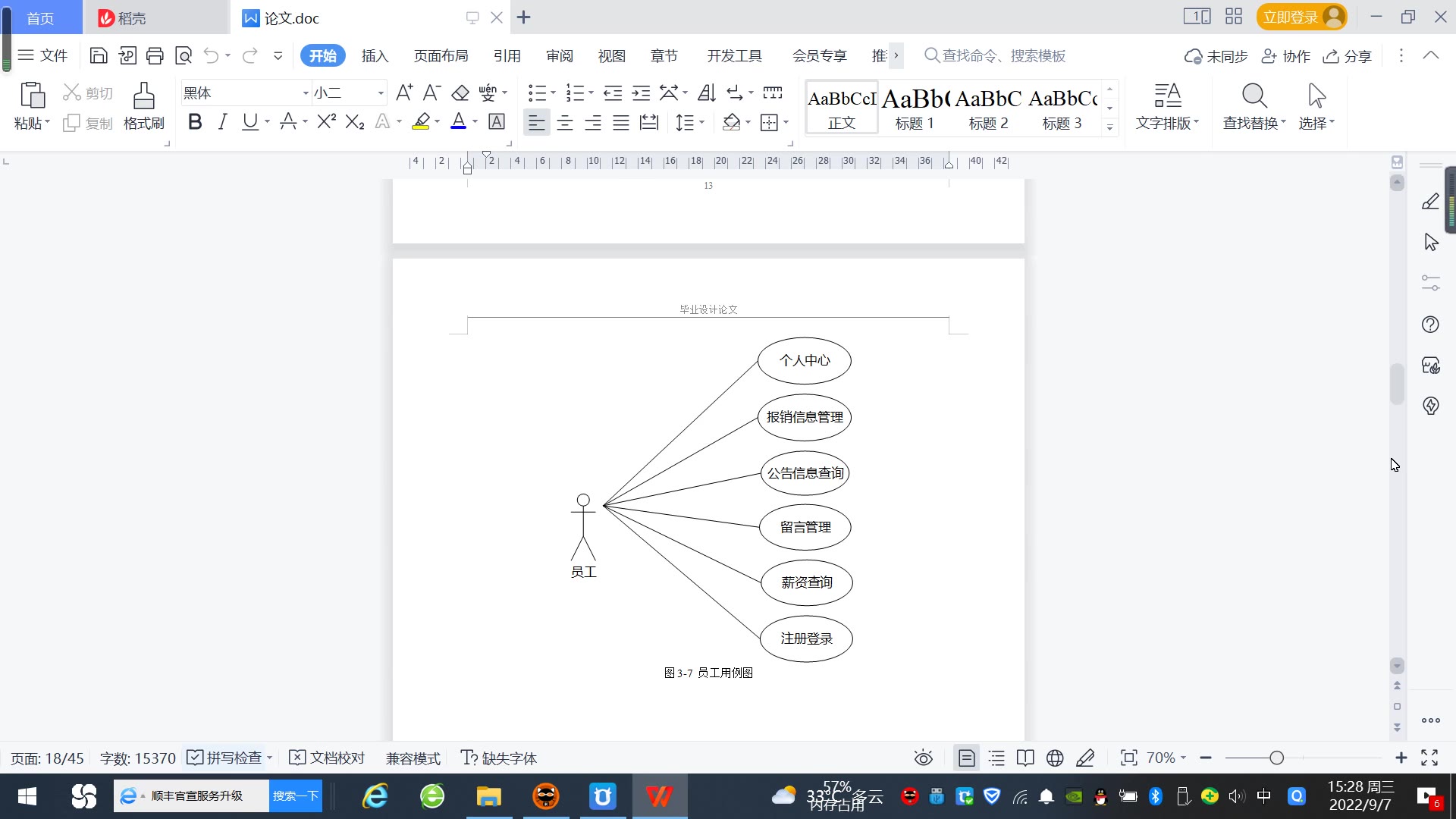1456x819 pixels.
Task: Click the Decrease font size icon
Action: [431, 93]
